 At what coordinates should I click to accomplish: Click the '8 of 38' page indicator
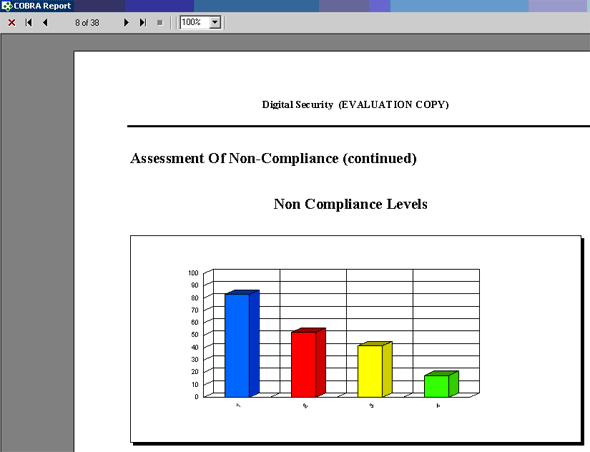[x=87, y=23]
